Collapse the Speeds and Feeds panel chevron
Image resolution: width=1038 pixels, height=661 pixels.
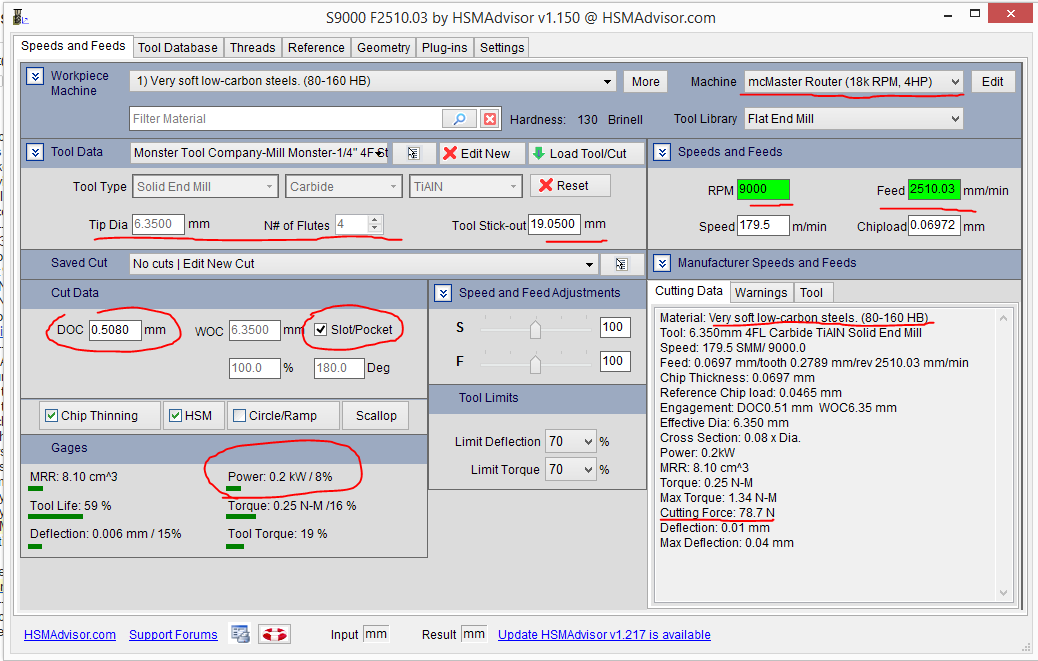click(x=662, y=152)
